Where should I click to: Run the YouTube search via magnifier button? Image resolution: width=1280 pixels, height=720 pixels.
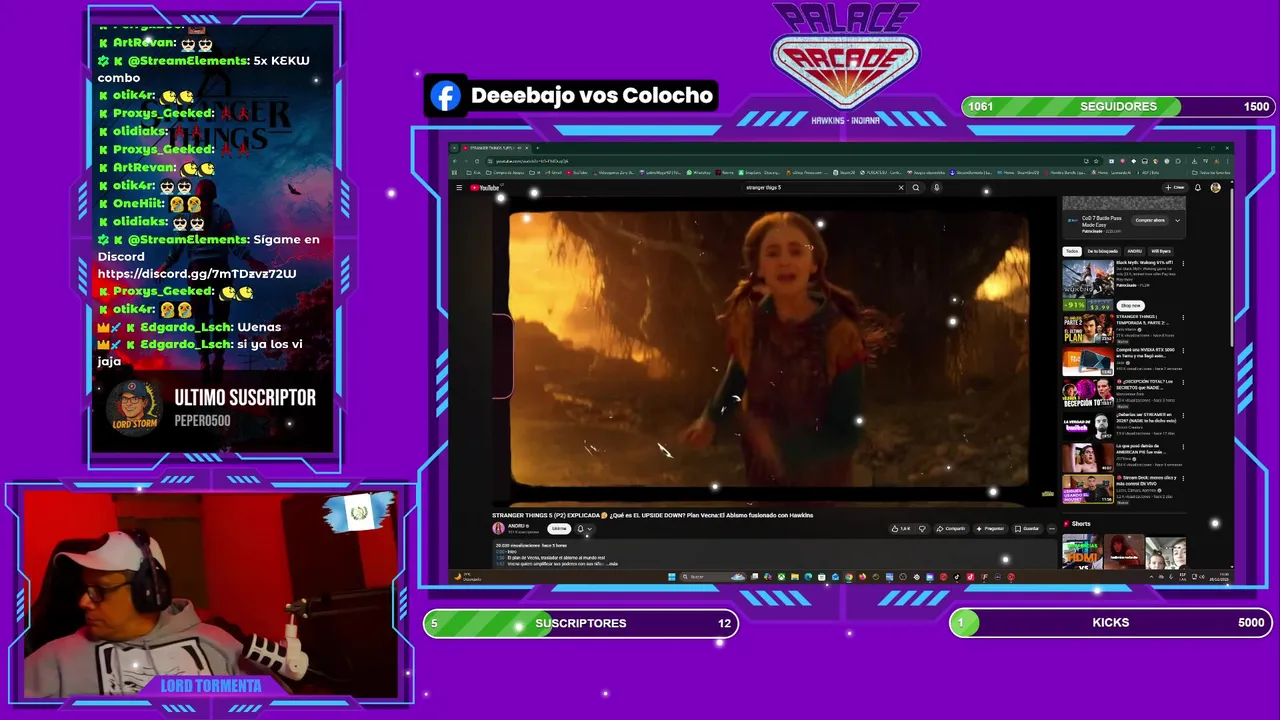[916, 187]
